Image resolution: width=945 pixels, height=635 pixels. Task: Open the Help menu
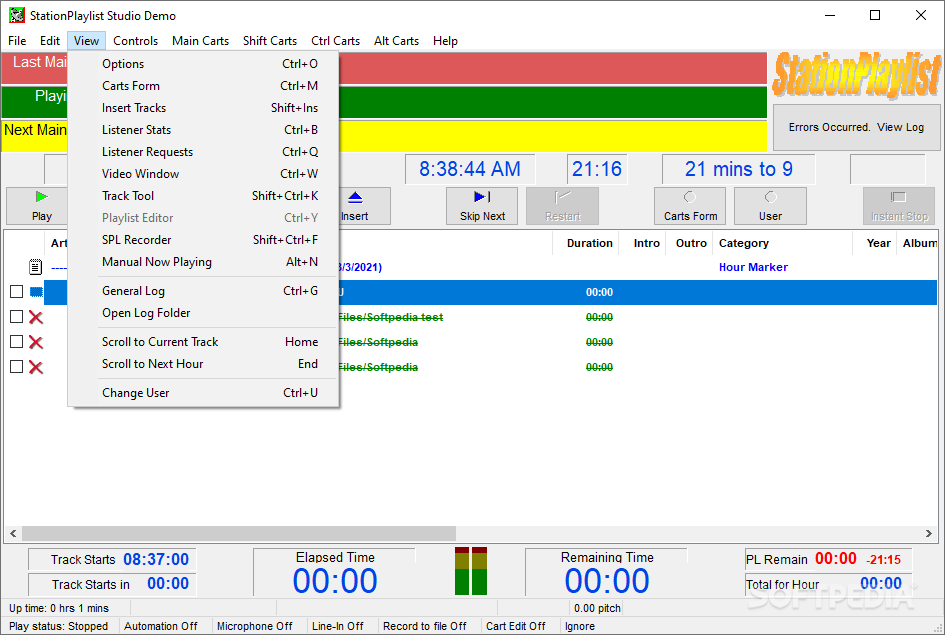pos(445,41)
